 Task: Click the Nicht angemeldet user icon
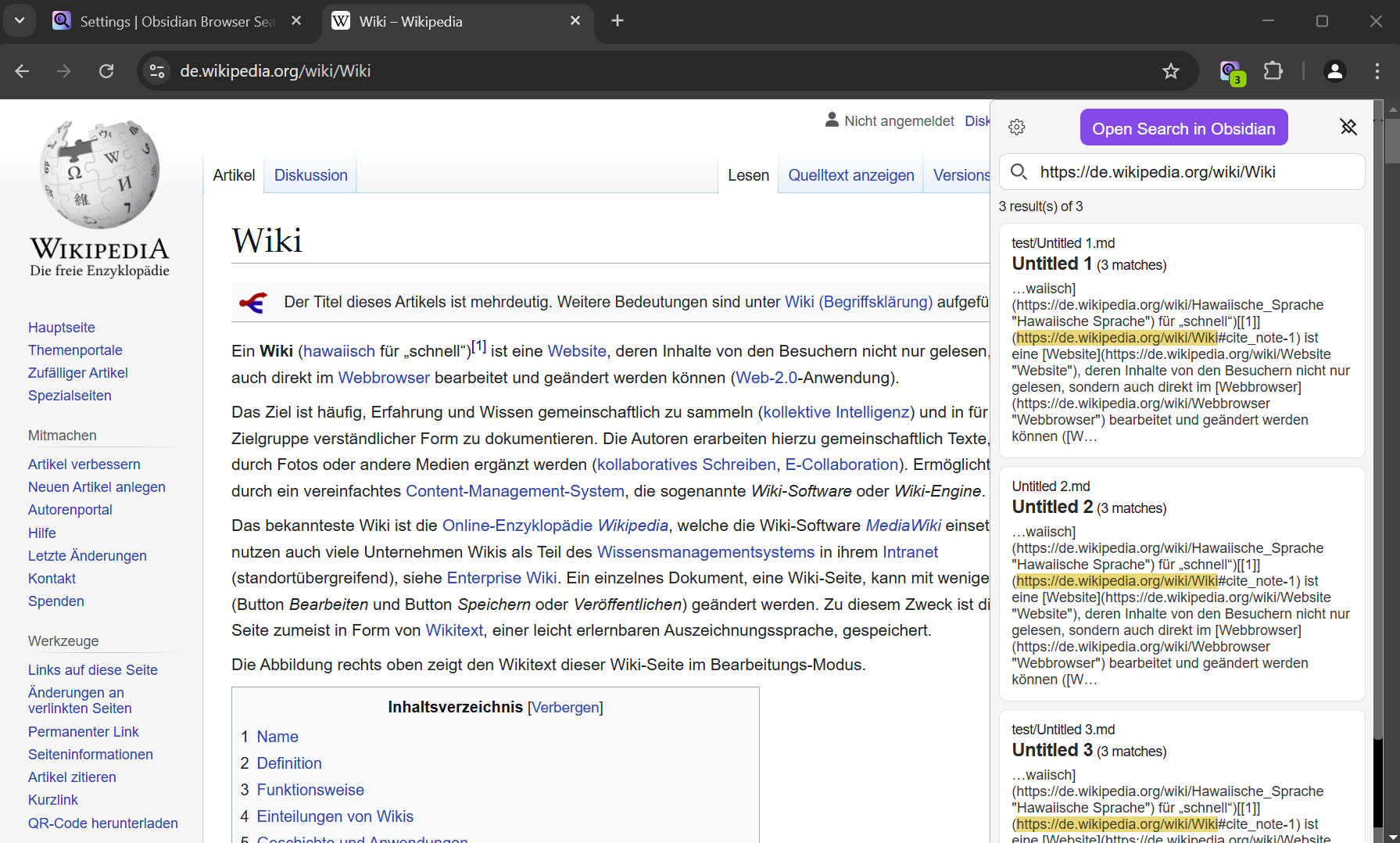(x=832, y=120)
